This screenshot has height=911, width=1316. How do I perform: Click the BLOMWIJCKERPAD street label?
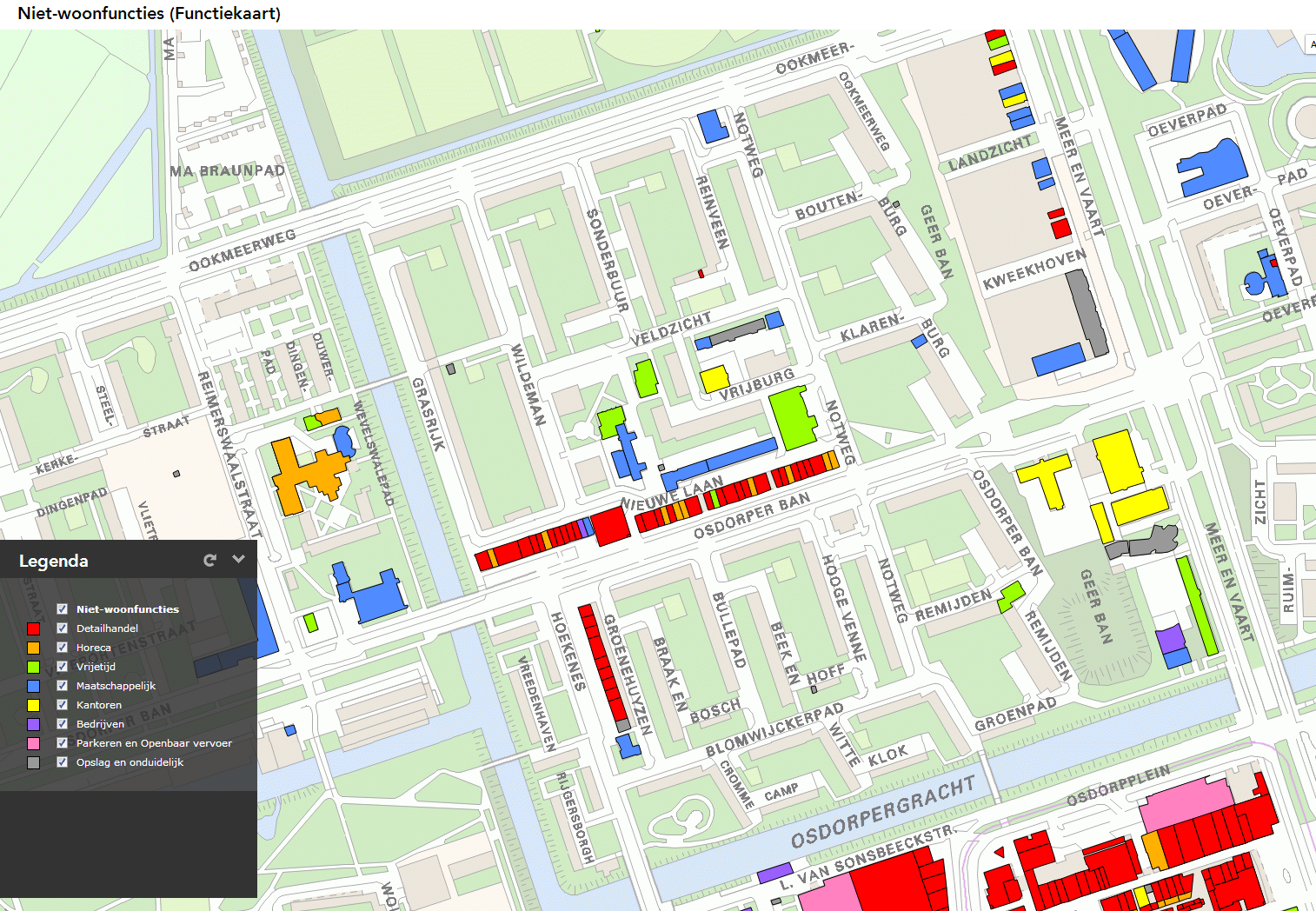pyautogui.click(x=774, y=730)
